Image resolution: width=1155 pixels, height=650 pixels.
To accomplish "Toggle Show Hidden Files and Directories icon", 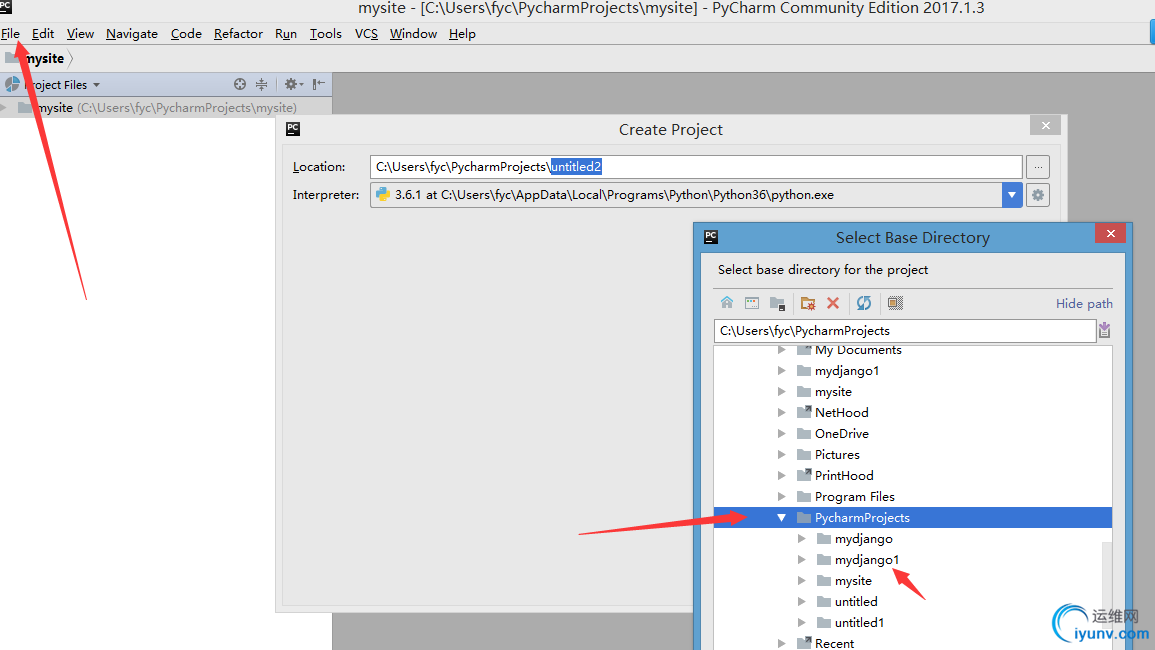I will coord(895,303).
